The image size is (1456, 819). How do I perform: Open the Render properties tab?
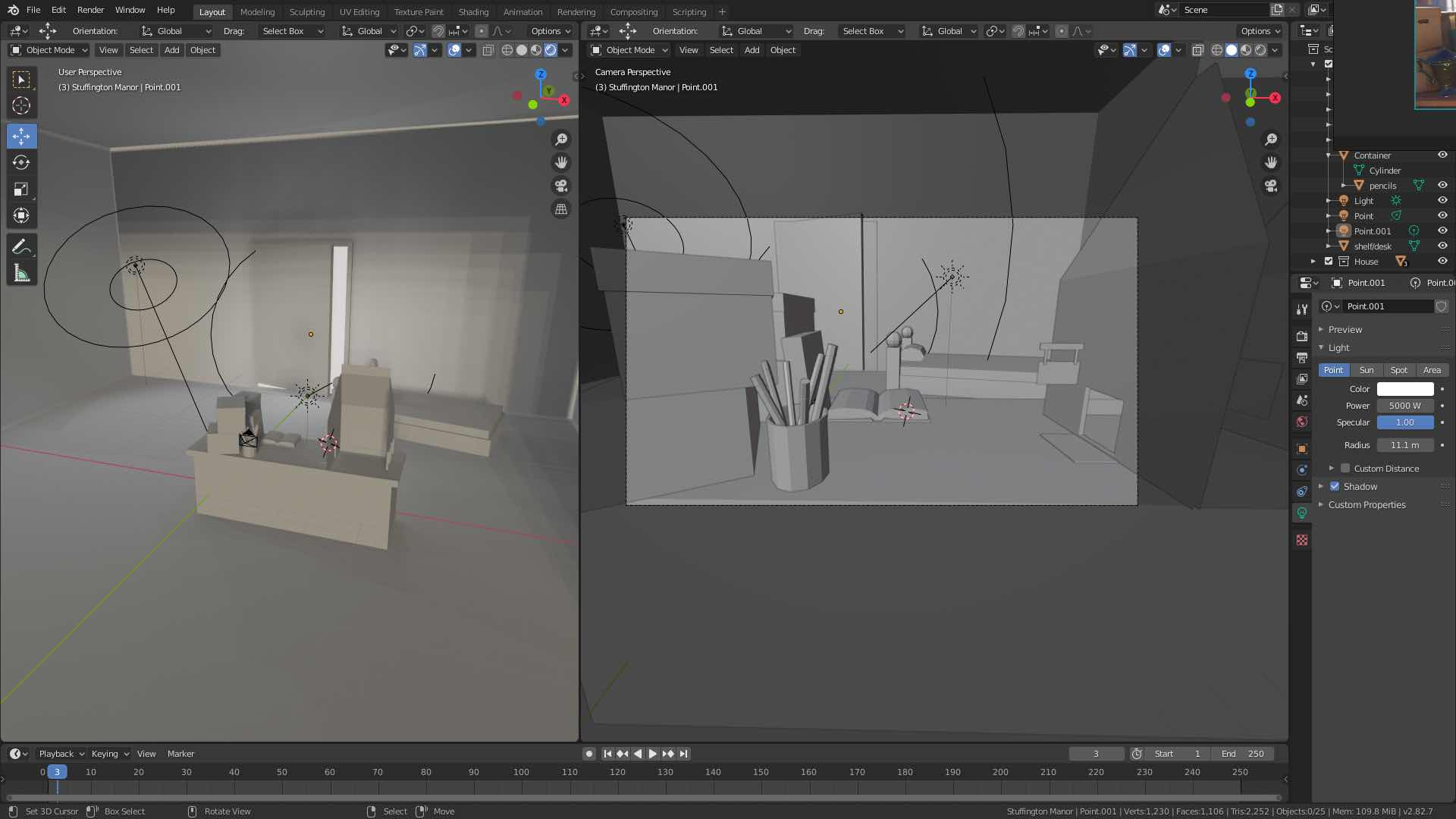tap(1302, 336)
